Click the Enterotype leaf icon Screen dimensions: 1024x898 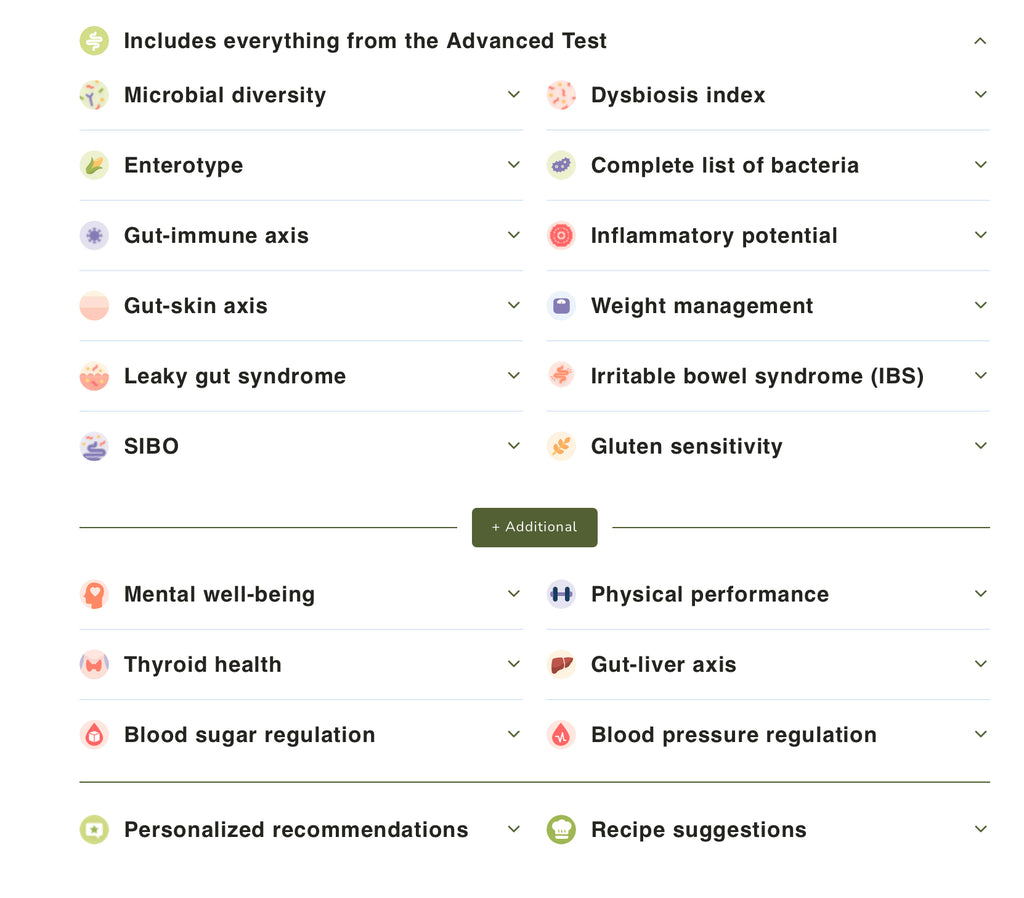[x=94, y=165]
